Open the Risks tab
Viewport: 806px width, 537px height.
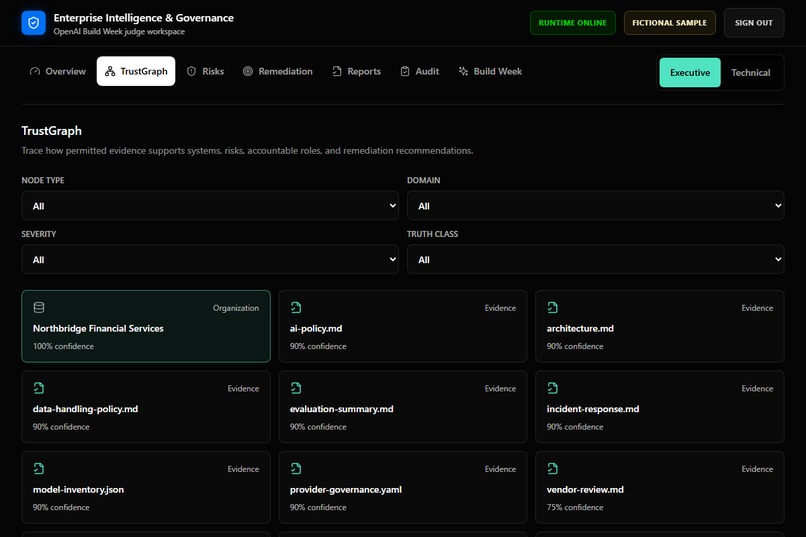click(x=205, y=71)
